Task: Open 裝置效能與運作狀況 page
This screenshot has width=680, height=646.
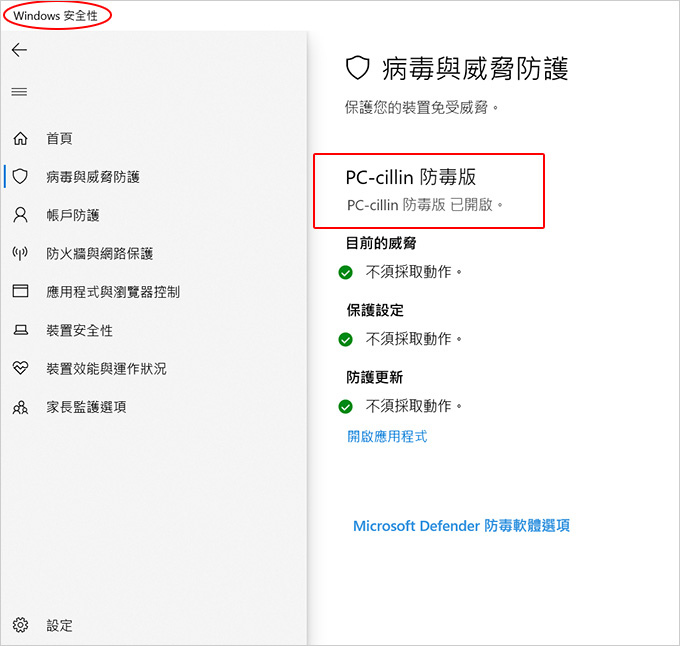Action: (x=106, y=369)
